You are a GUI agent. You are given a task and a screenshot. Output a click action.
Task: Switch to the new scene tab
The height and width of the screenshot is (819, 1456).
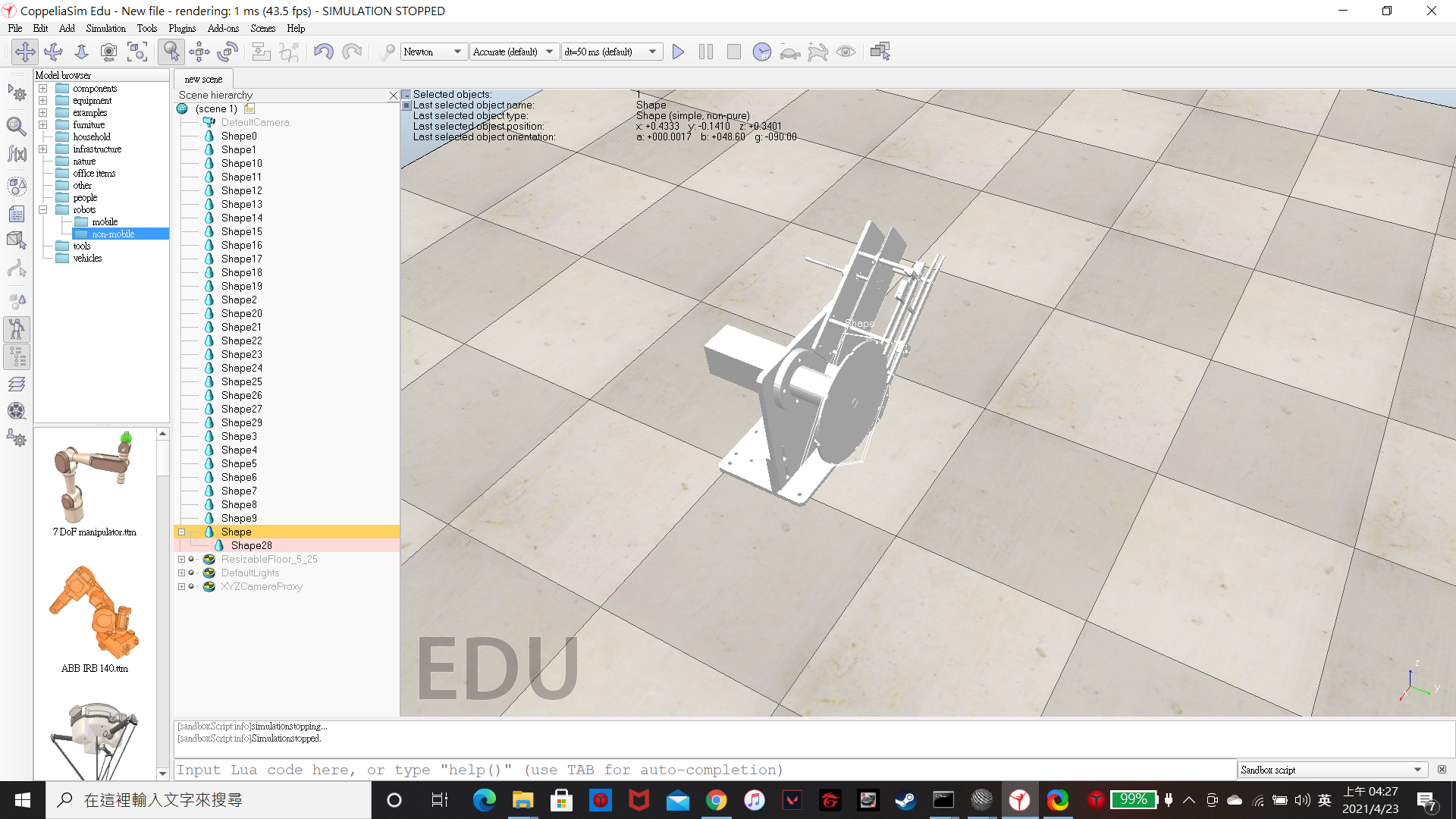tap(203, 79)
